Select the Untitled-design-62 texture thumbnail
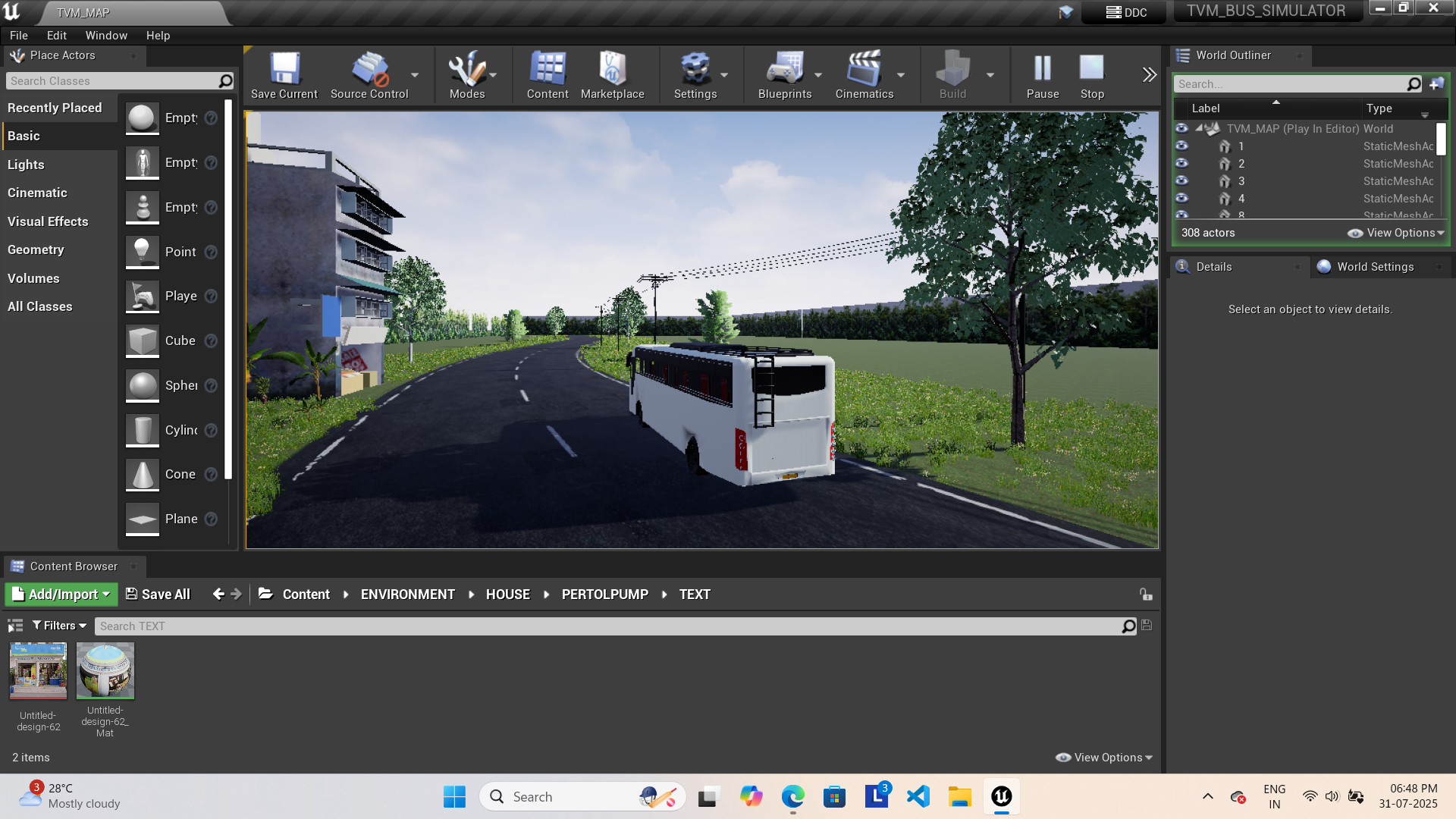1456x819 pixels. pyautogui.click(x=38, y=670)
